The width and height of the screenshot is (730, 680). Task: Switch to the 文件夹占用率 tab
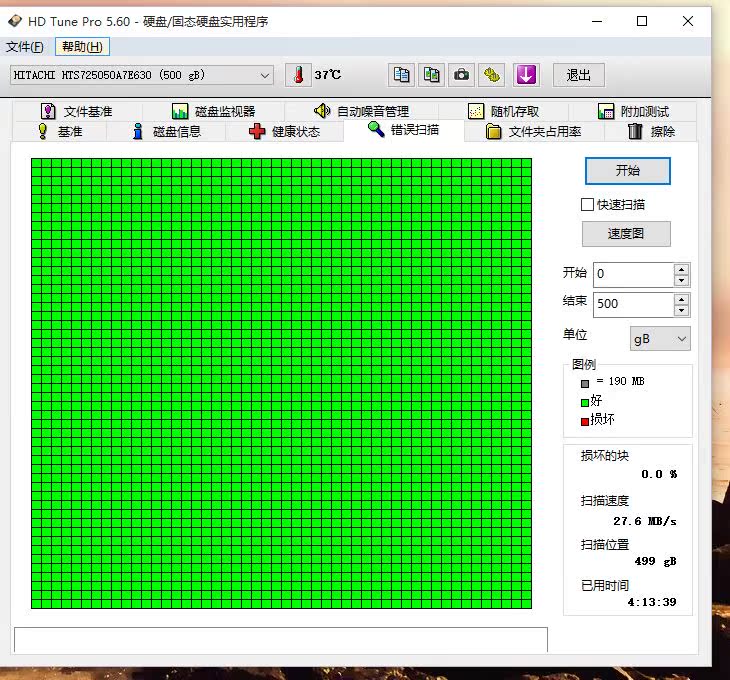pos(533,131)
